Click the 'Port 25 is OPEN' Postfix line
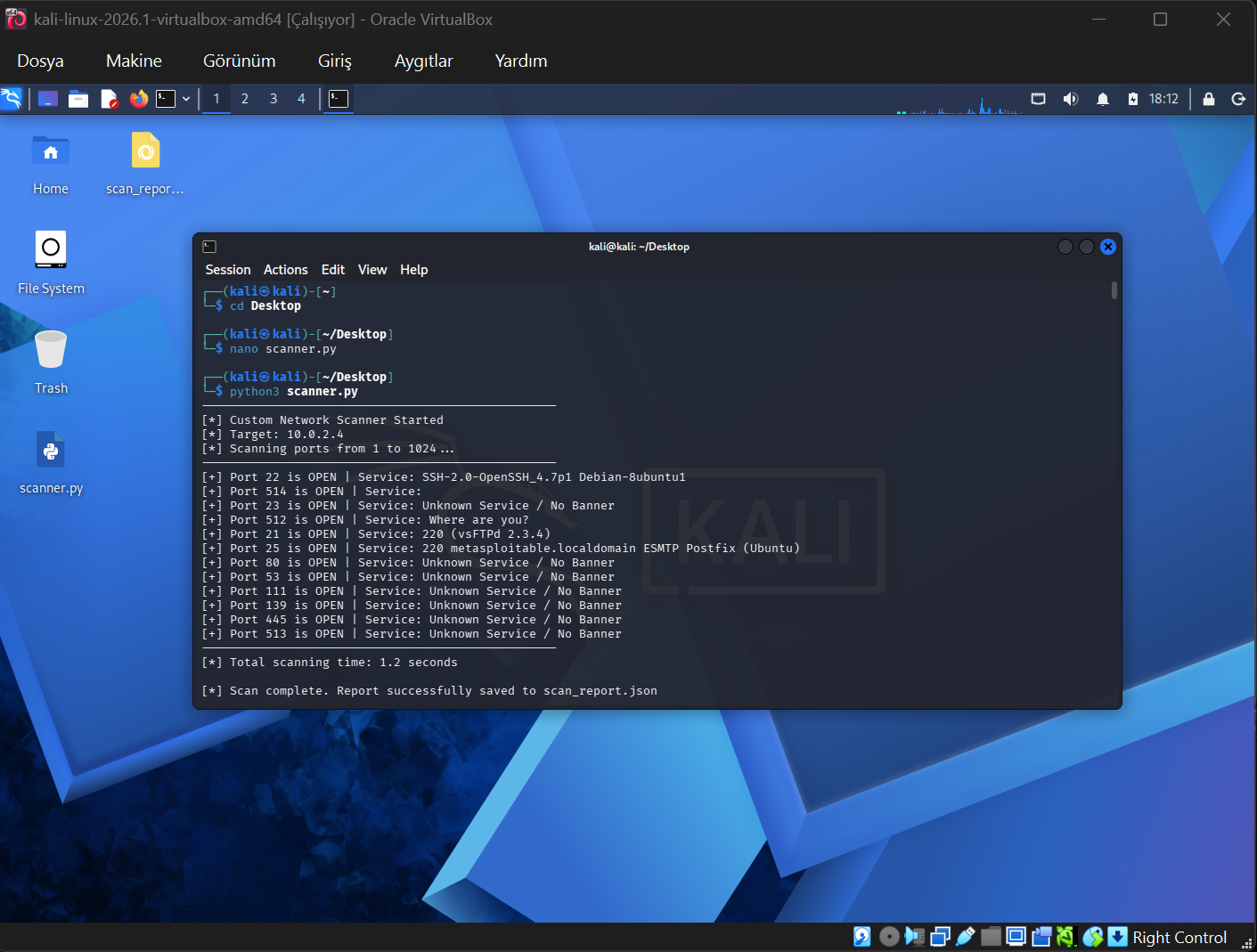 (x=501, y=549)
